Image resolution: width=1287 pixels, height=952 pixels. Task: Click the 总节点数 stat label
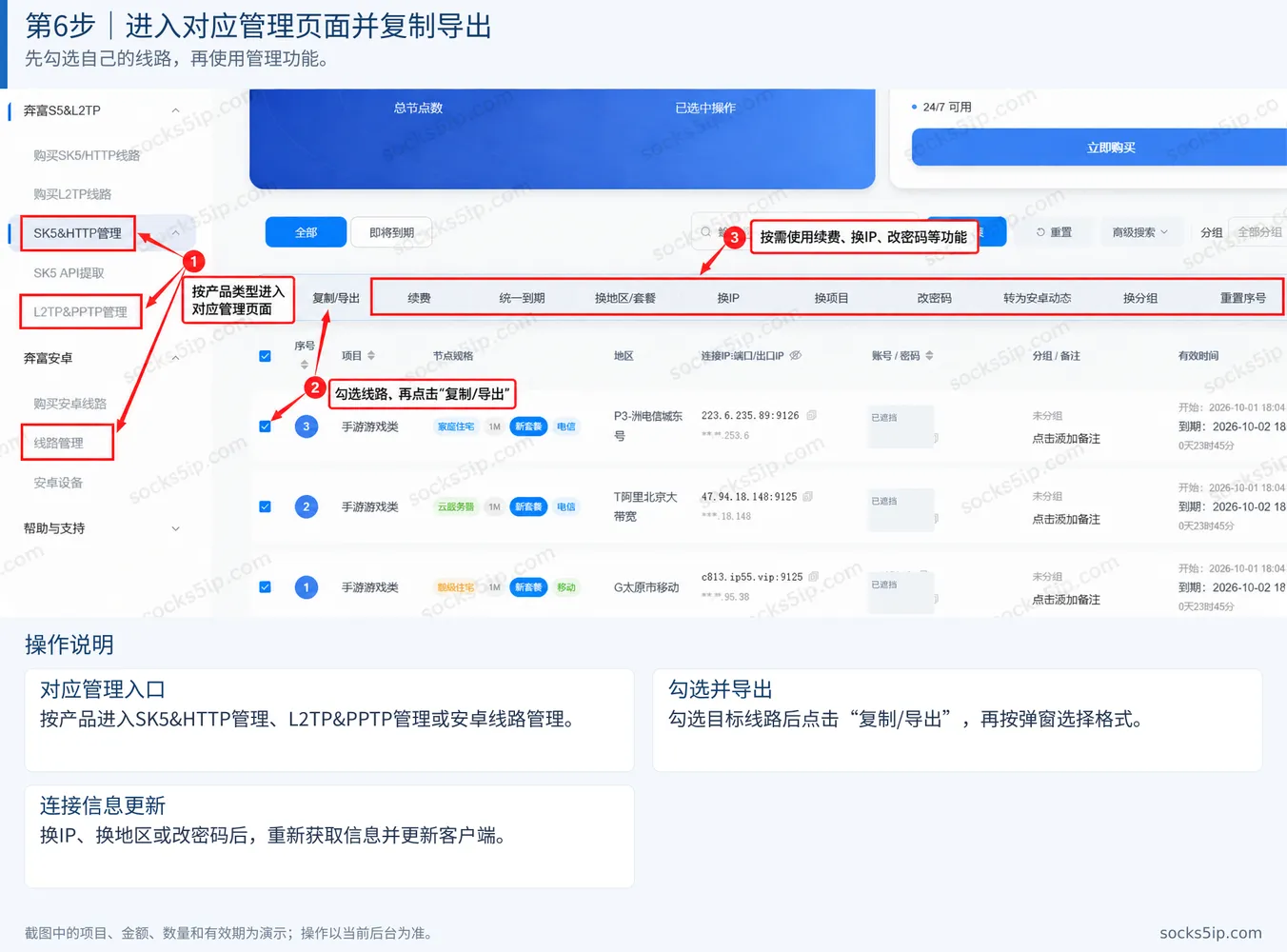click(418, 109)
